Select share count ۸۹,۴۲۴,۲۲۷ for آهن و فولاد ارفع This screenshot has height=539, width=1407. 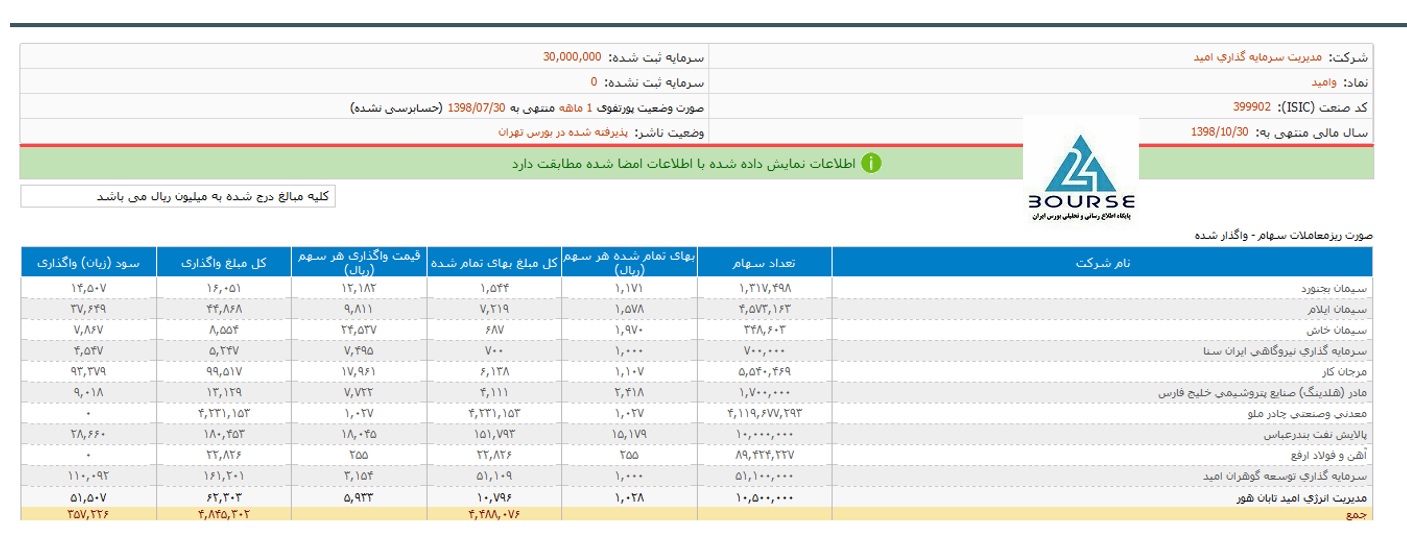click(764, 456)
